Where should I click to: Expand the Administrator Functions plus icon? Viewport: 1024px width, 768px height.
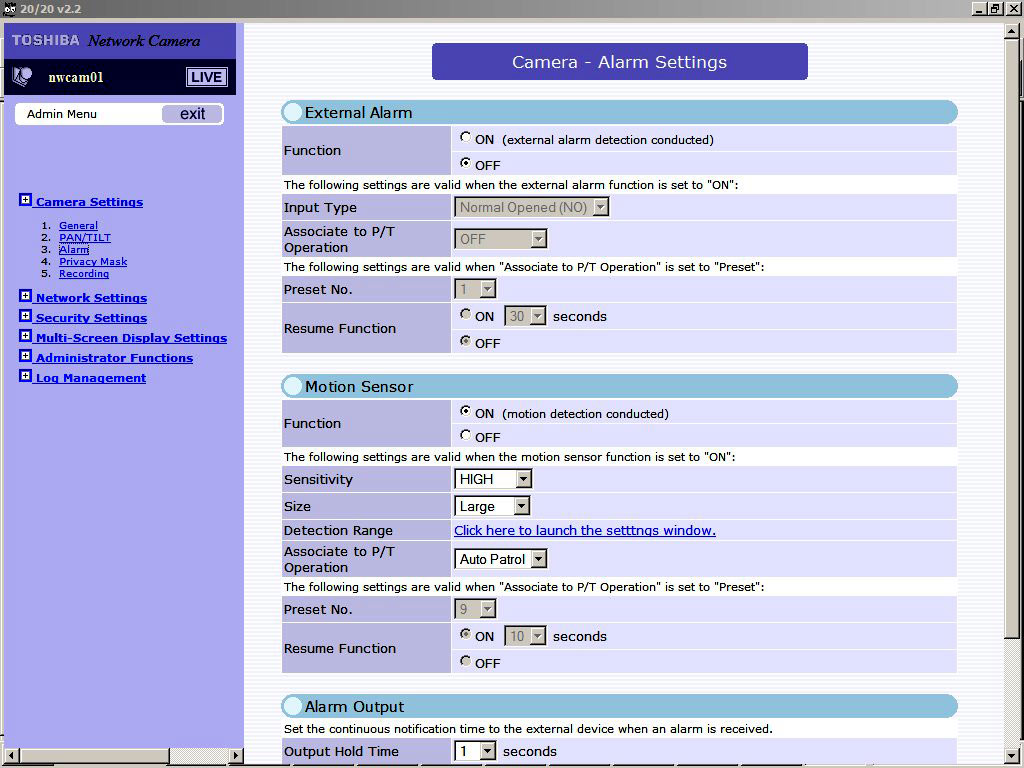[26, 357]
